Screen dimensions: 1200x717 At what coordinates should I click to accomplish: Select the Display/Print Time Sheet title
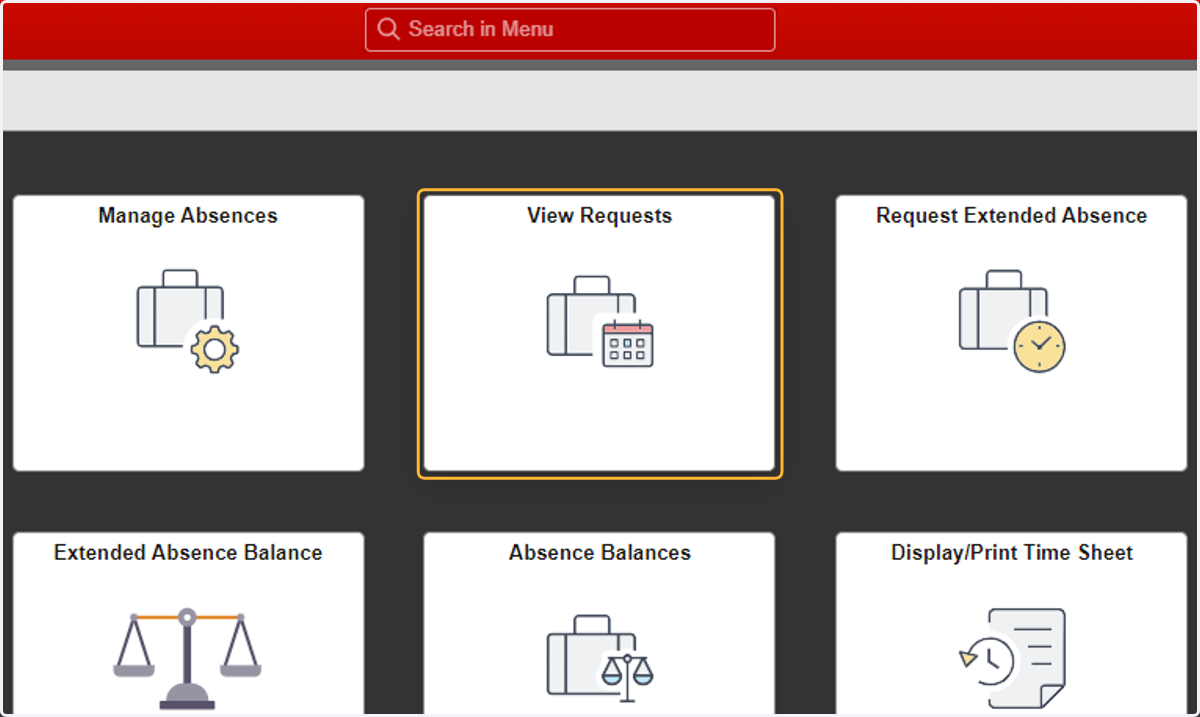1012,553
